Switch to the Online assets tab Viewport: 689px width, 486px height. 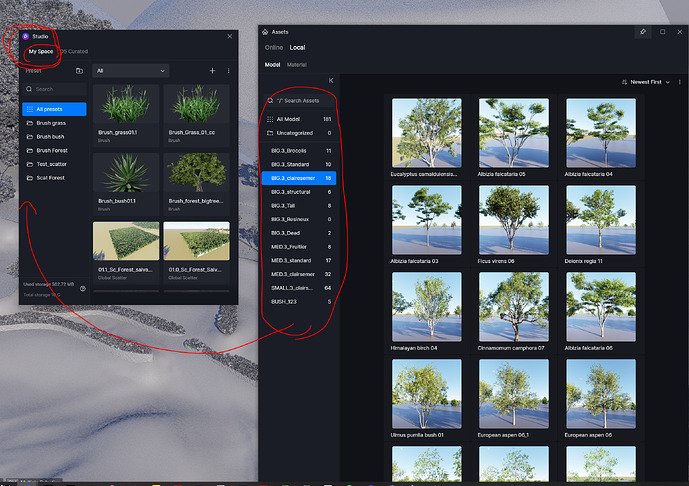tap(274, 48)
